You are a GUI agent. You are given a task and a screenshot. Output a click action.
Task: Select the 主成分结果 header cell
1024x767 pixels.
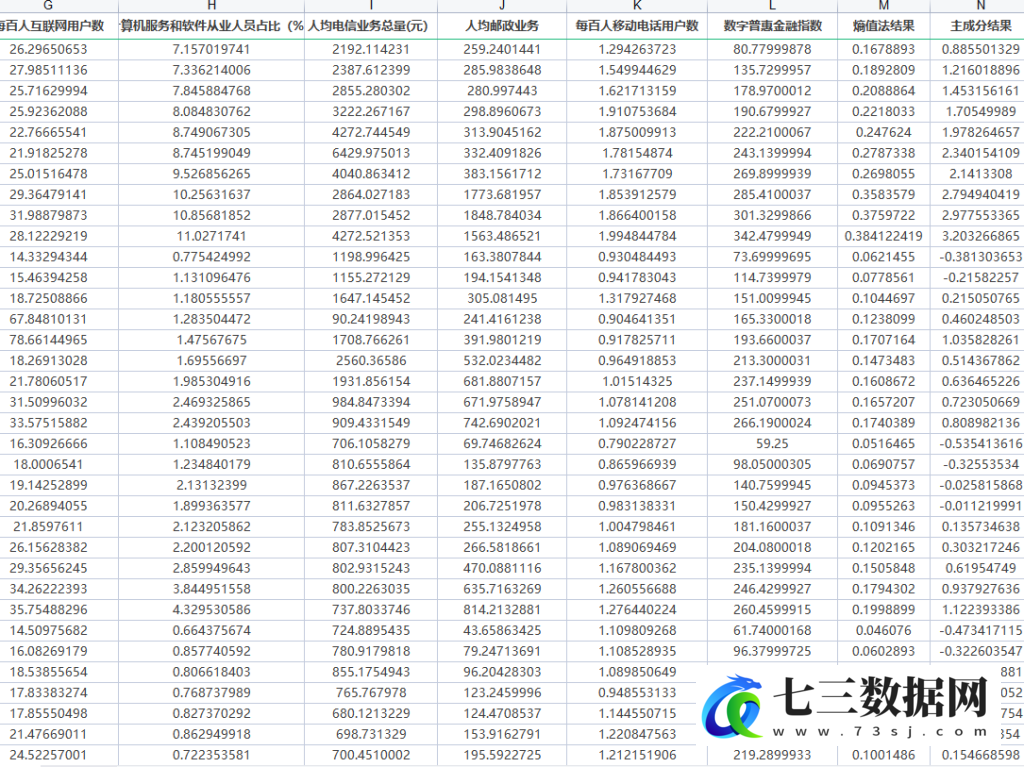pyautogui.click(x=978, y=26)
